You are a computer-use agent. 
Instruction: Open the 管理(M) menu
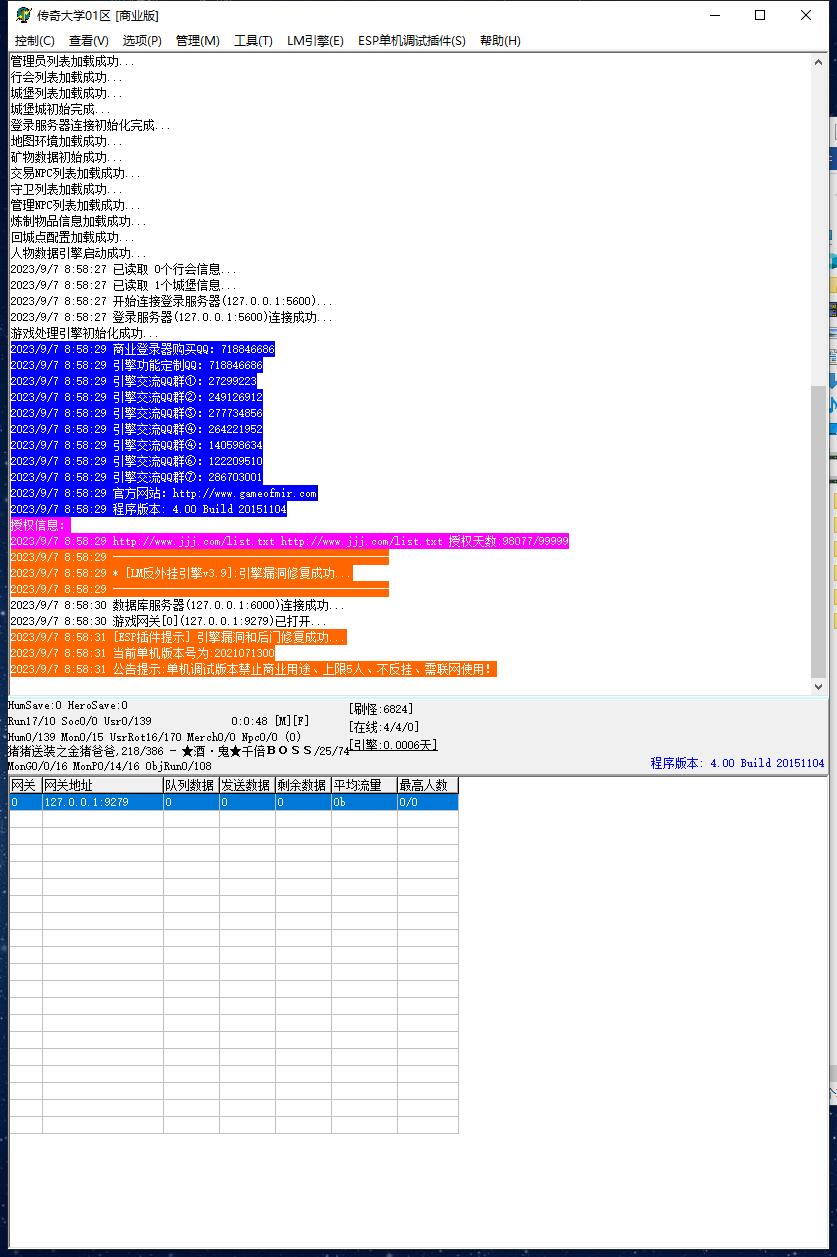(197, 41)
